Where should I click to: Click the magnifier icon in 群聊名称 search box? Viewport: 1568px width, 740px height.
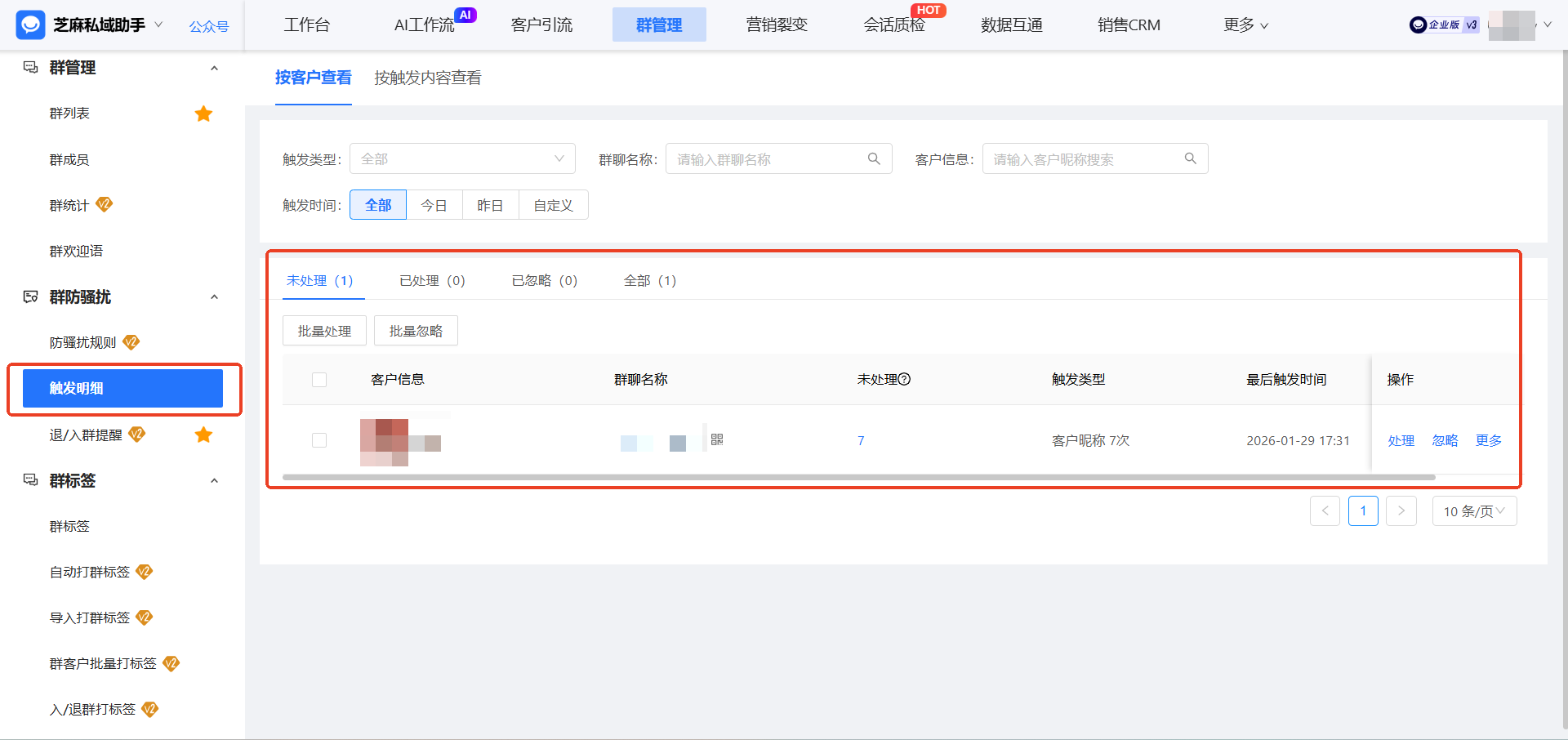point(873,158)
